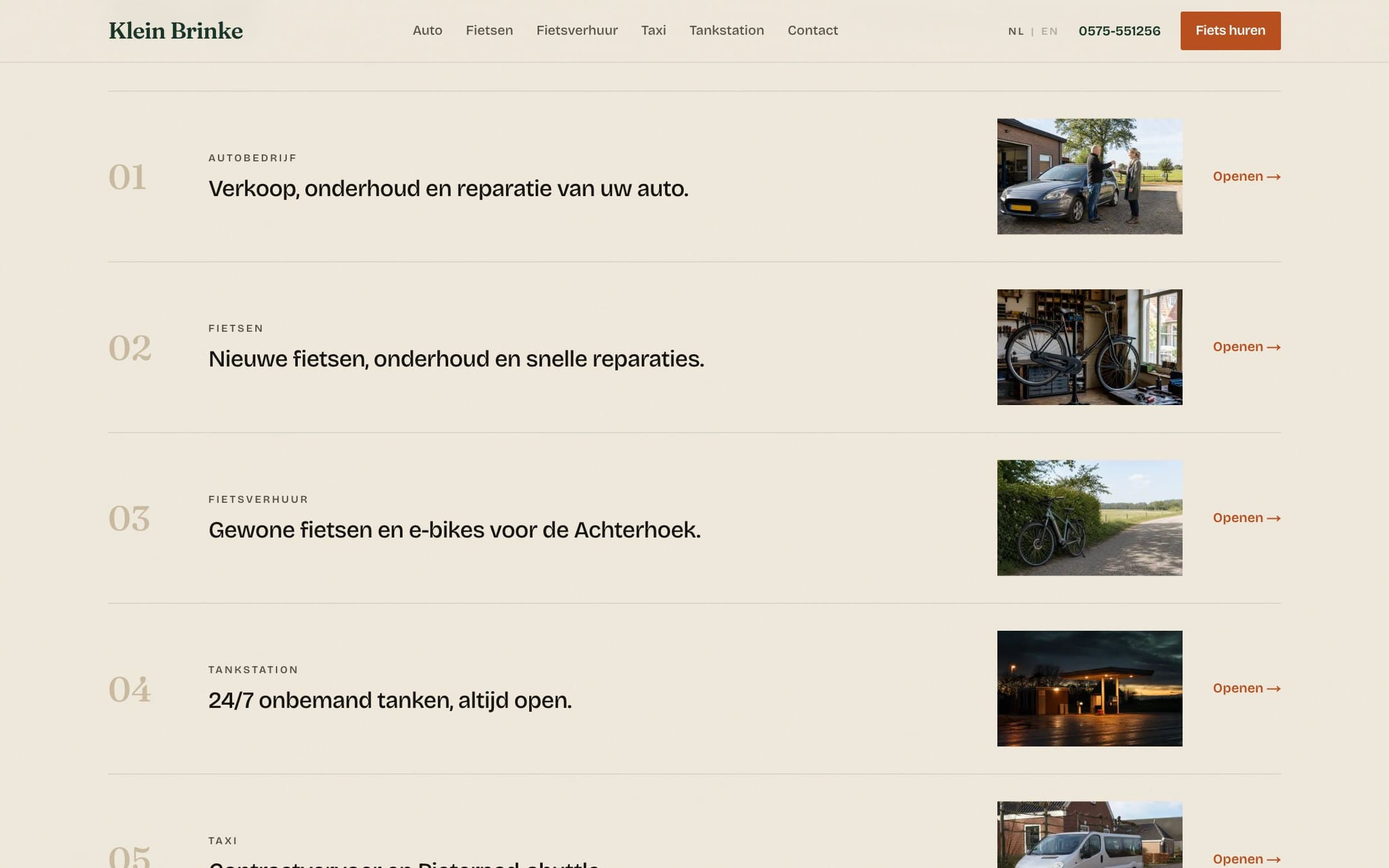Viewport: 1389px width, 868px height.
Task: Call phone number 0575-551256
Action: [x=1120, y=31]
